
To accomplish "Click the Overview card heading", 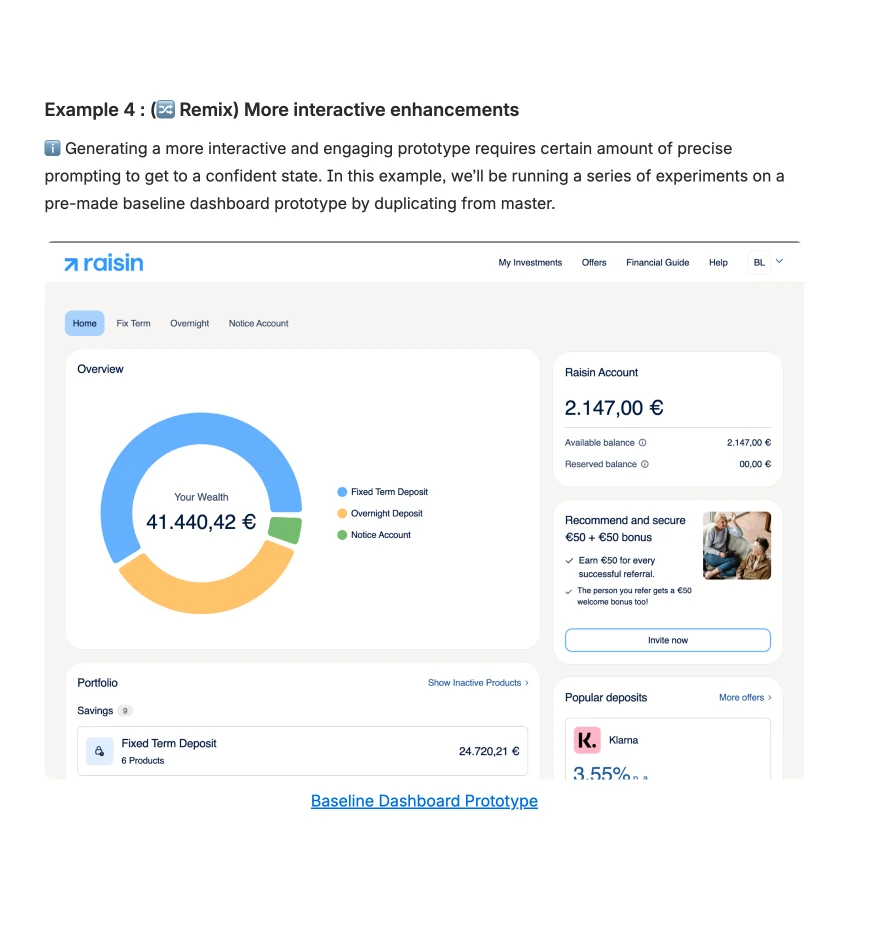I will 100,369.
